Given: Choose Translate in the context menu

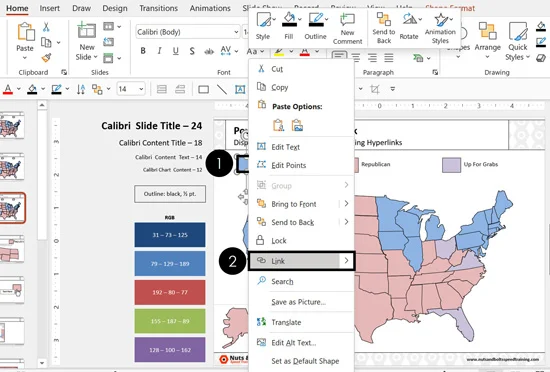Looking at the screenshot, I should [x=301, y=322].
